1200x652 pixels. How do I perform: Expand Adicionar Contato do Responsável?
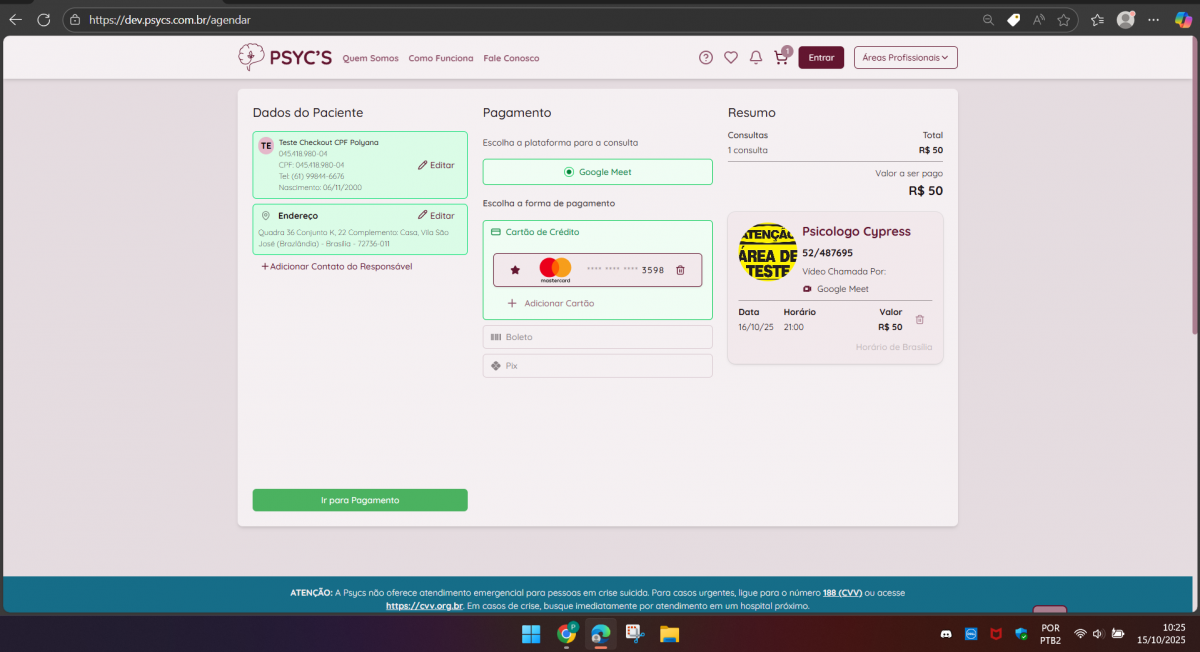point(337,267)
